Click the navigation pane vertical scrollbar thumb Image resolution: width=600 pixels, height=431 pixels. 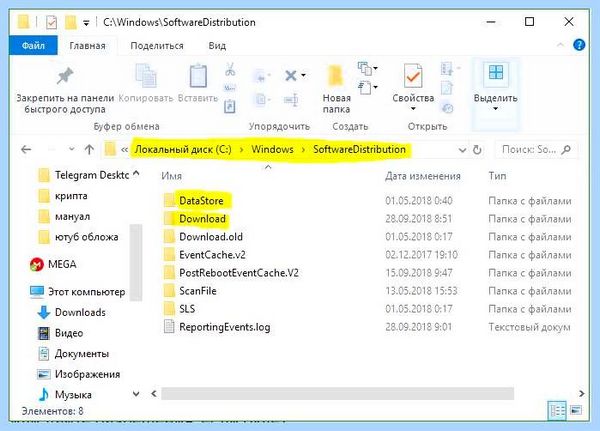click(136, 263)
